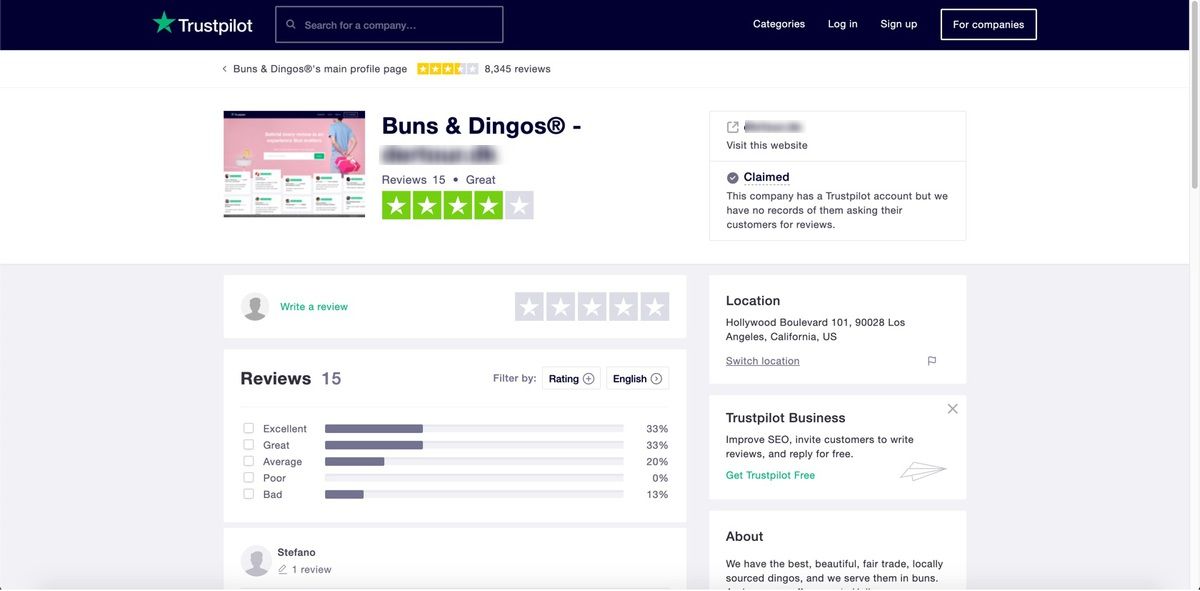Open the external website link icon

(733, 127)
